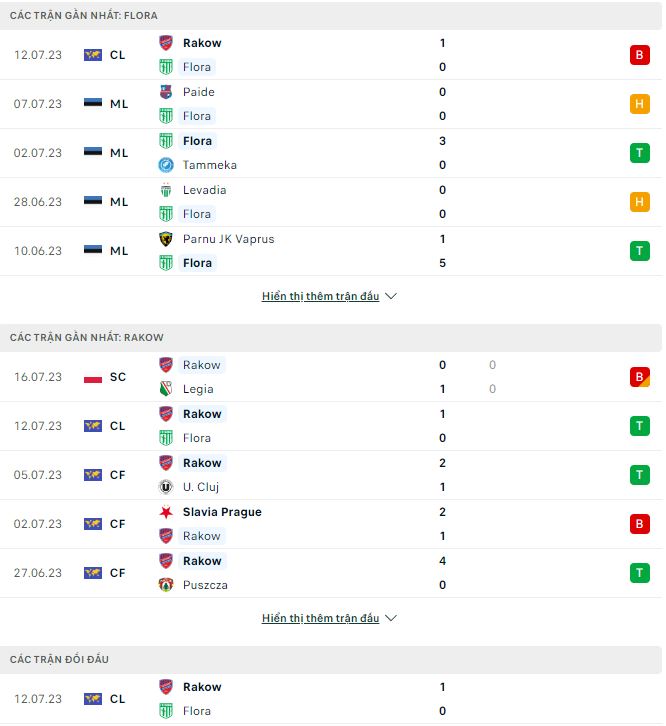Click 'Hiển thị thêm trận đấu' under Flora
The image size is (666, 726).
(x=320, y=296)
